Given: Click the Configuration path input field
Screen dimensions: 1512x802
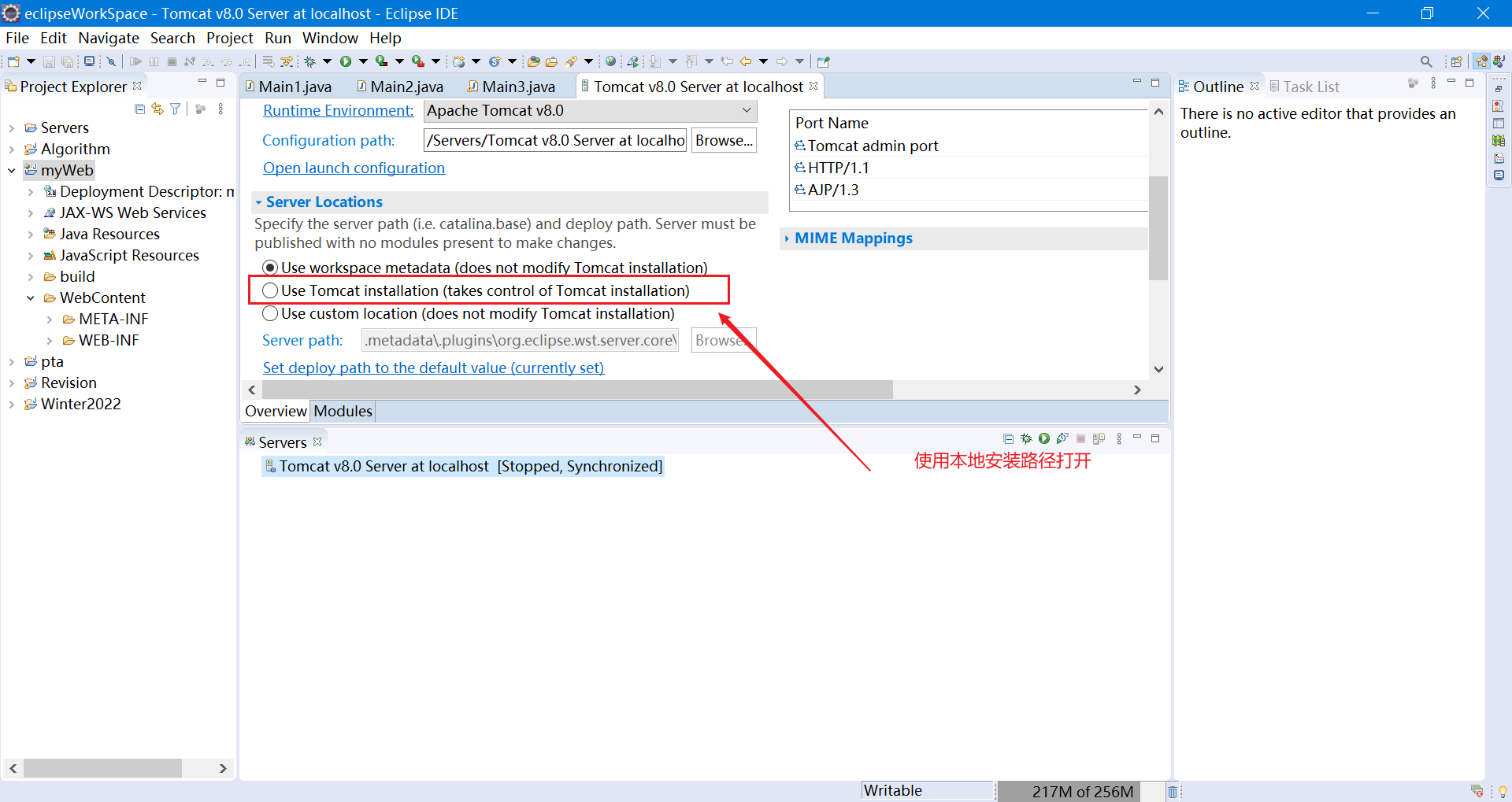Looking at the screenshot, I should pos(555,140).
